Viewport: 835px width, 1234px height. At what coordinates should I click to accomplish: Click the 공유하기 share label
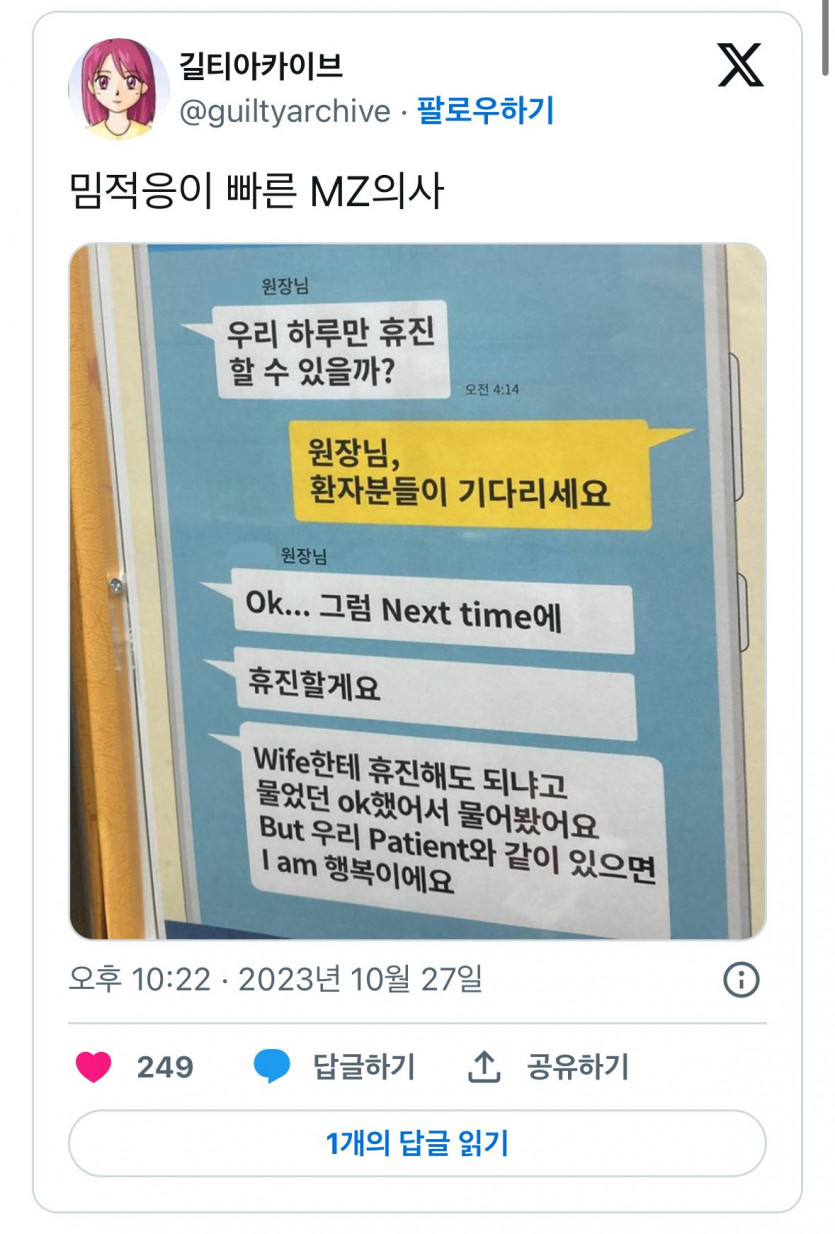(x=578, y=1067)
